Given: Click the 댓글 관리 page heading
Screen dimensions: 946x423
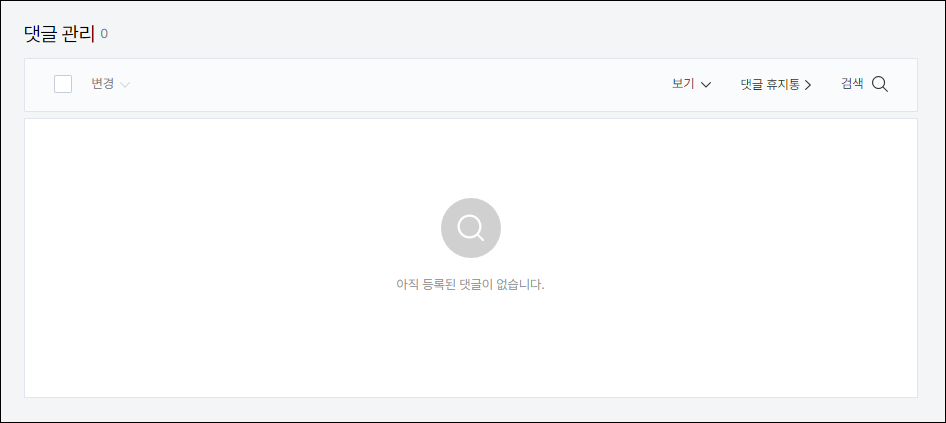Looking at the screenshot, I should (59, 34).
